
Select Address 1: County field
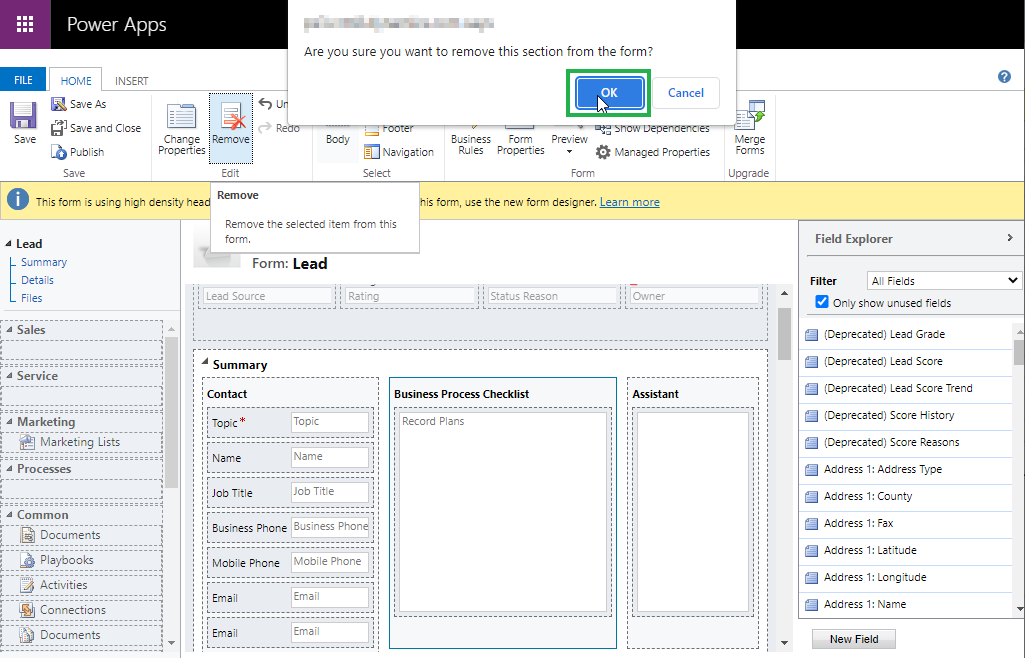pyautogui.click(x=906, y=497)
